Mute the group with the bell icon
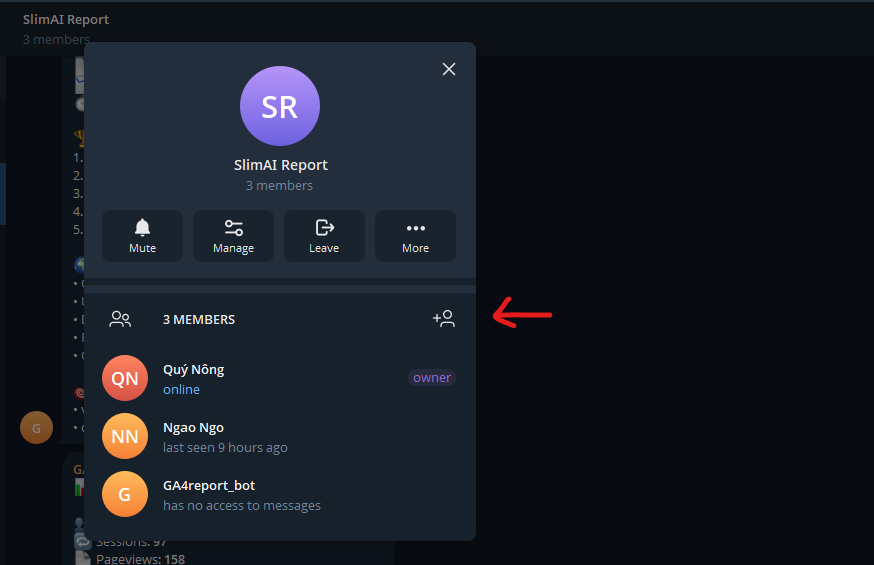874x565 pixels. 142,236
